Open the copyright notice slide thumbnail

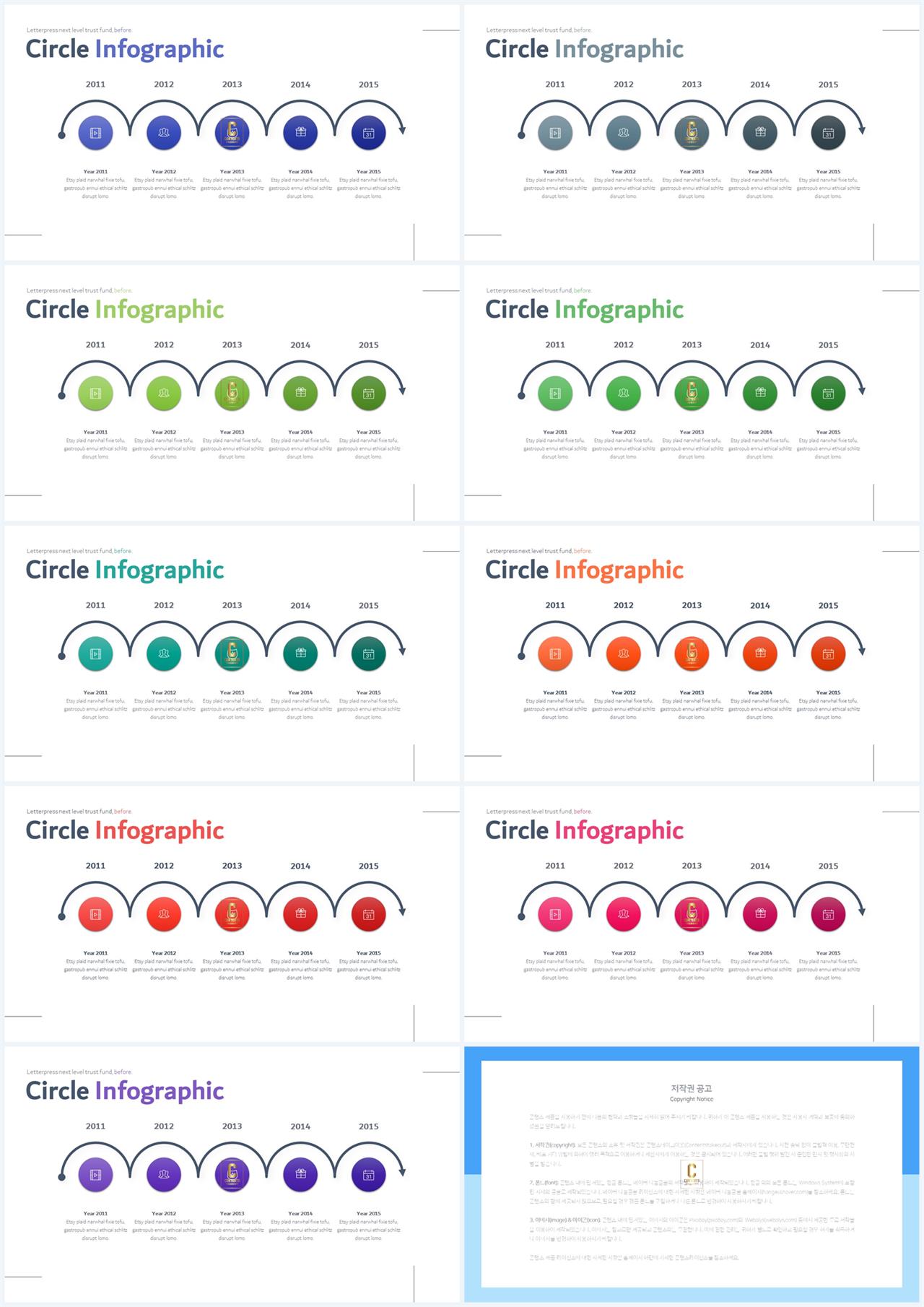692,1174
